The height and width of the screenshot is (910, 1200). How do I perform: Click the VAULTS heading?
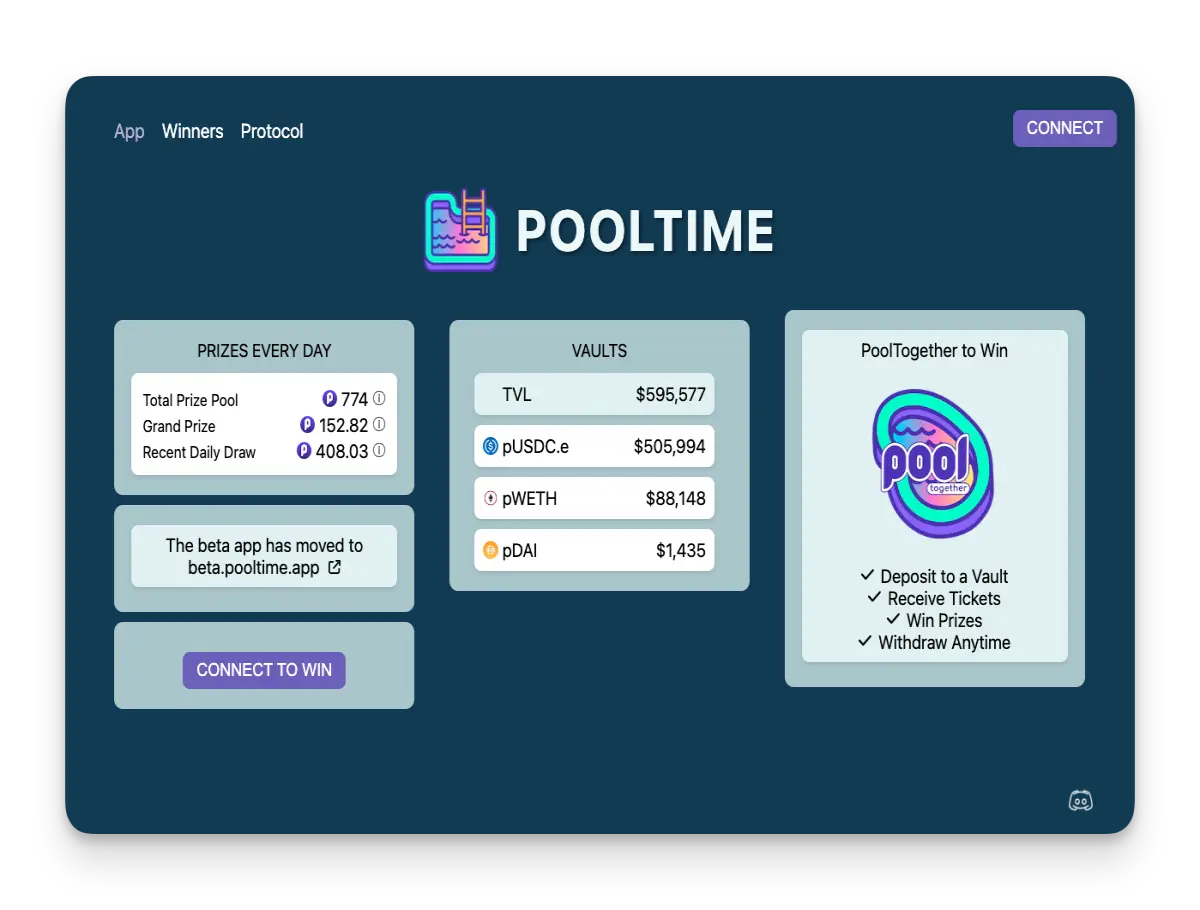click(x=600, y=351)
